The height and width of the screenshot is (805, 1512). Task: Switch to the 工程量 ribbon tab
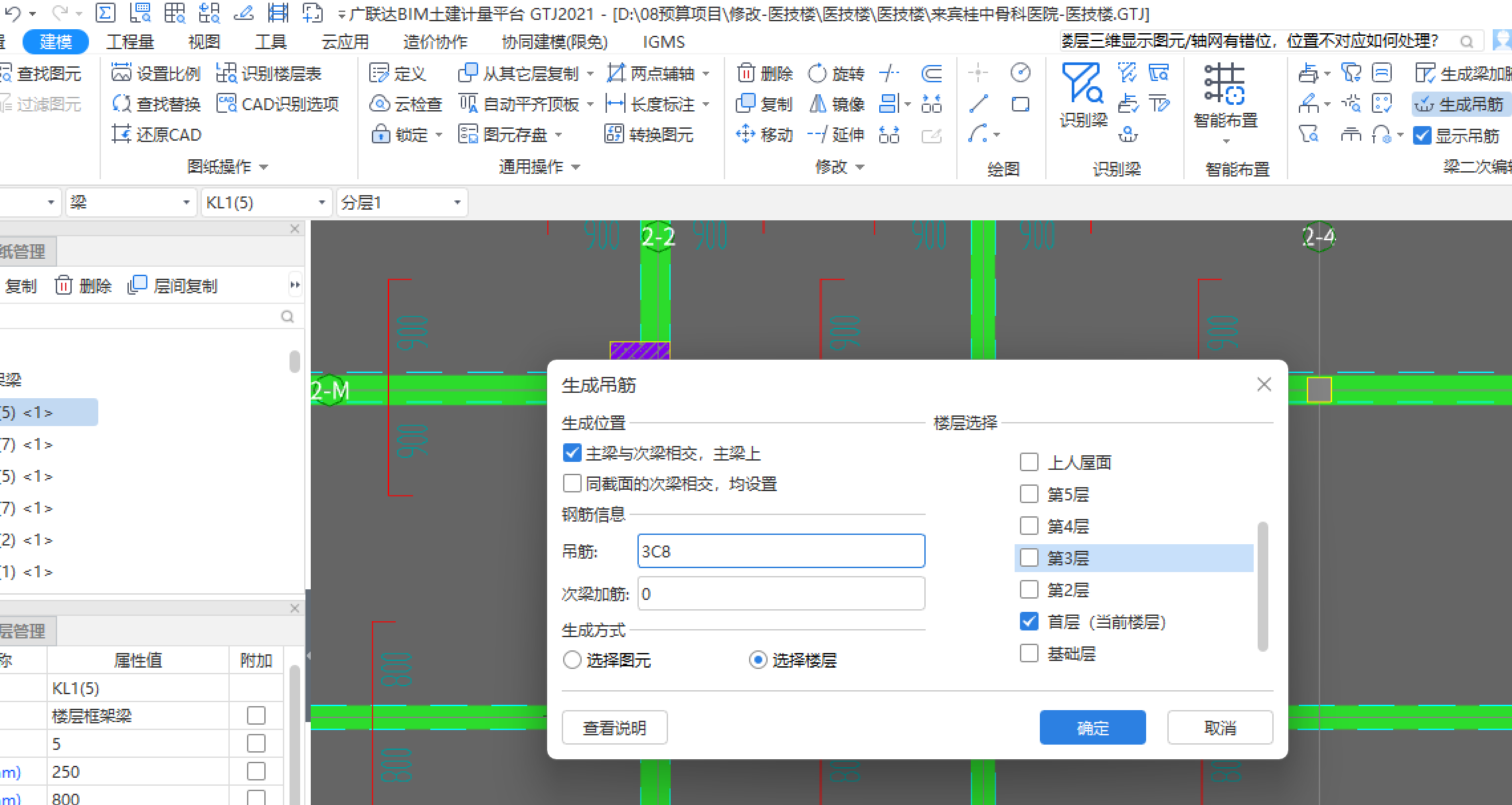coord(130,42)
